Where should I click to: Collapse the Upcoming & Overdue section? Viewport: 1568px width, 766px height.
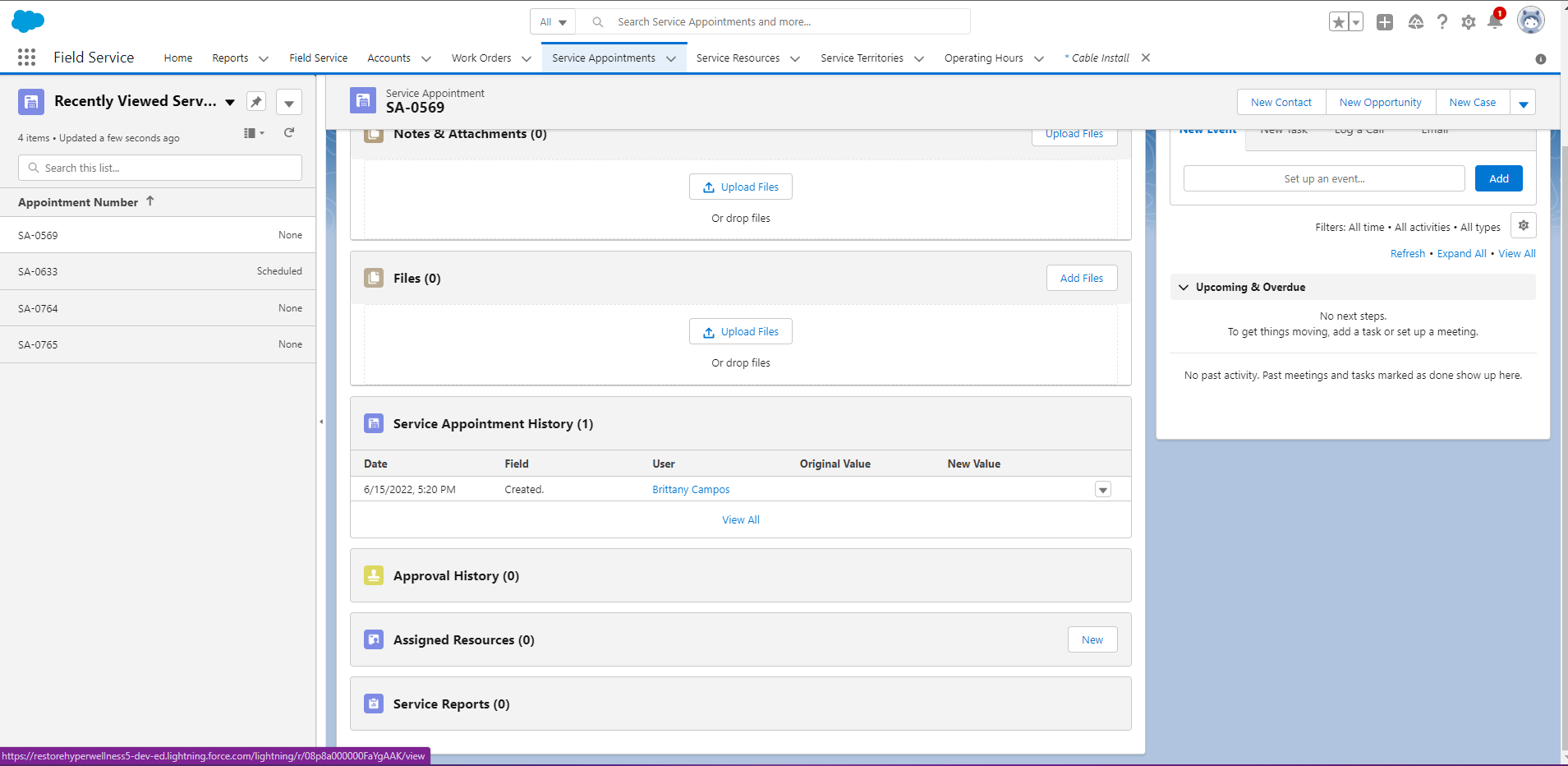1184,287
